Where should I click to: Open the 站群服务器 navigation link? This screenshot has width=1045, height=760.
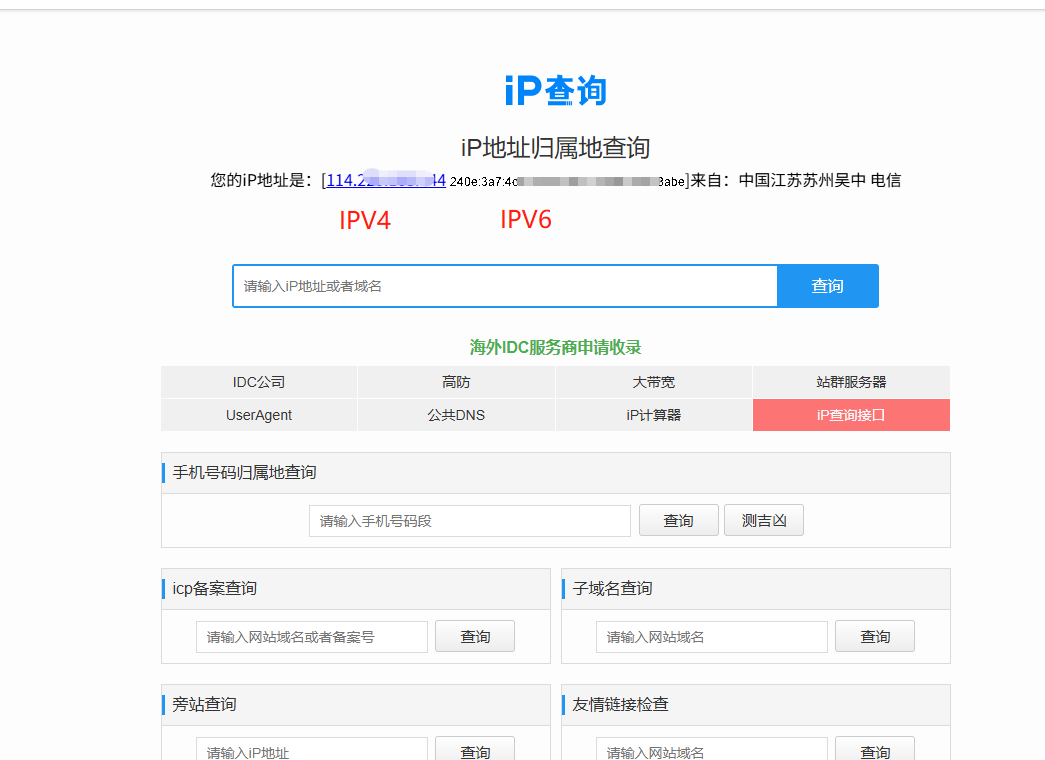[851, 382]
